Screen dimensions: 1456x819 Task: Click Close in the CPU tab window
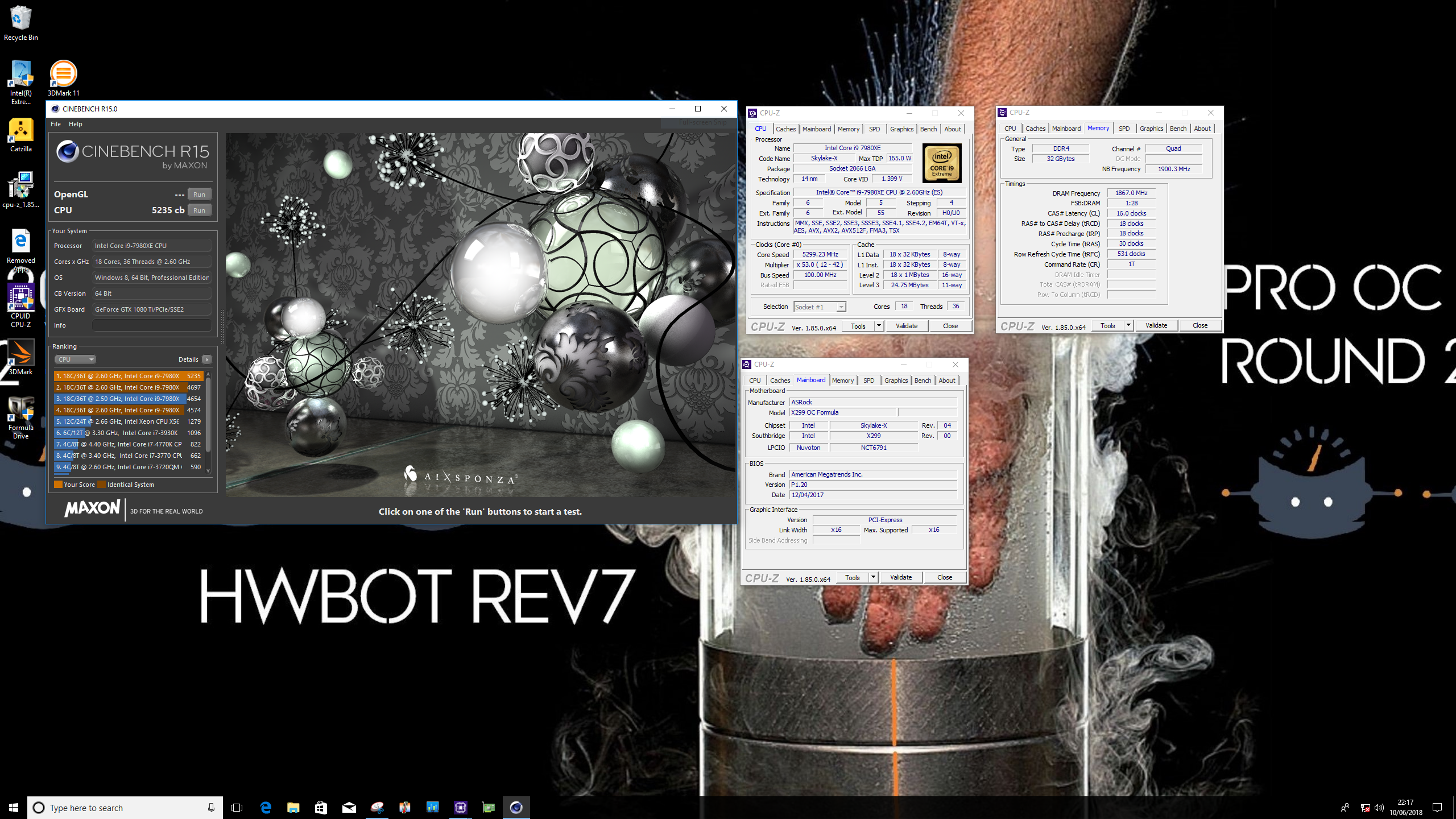[x=950, y=326]
